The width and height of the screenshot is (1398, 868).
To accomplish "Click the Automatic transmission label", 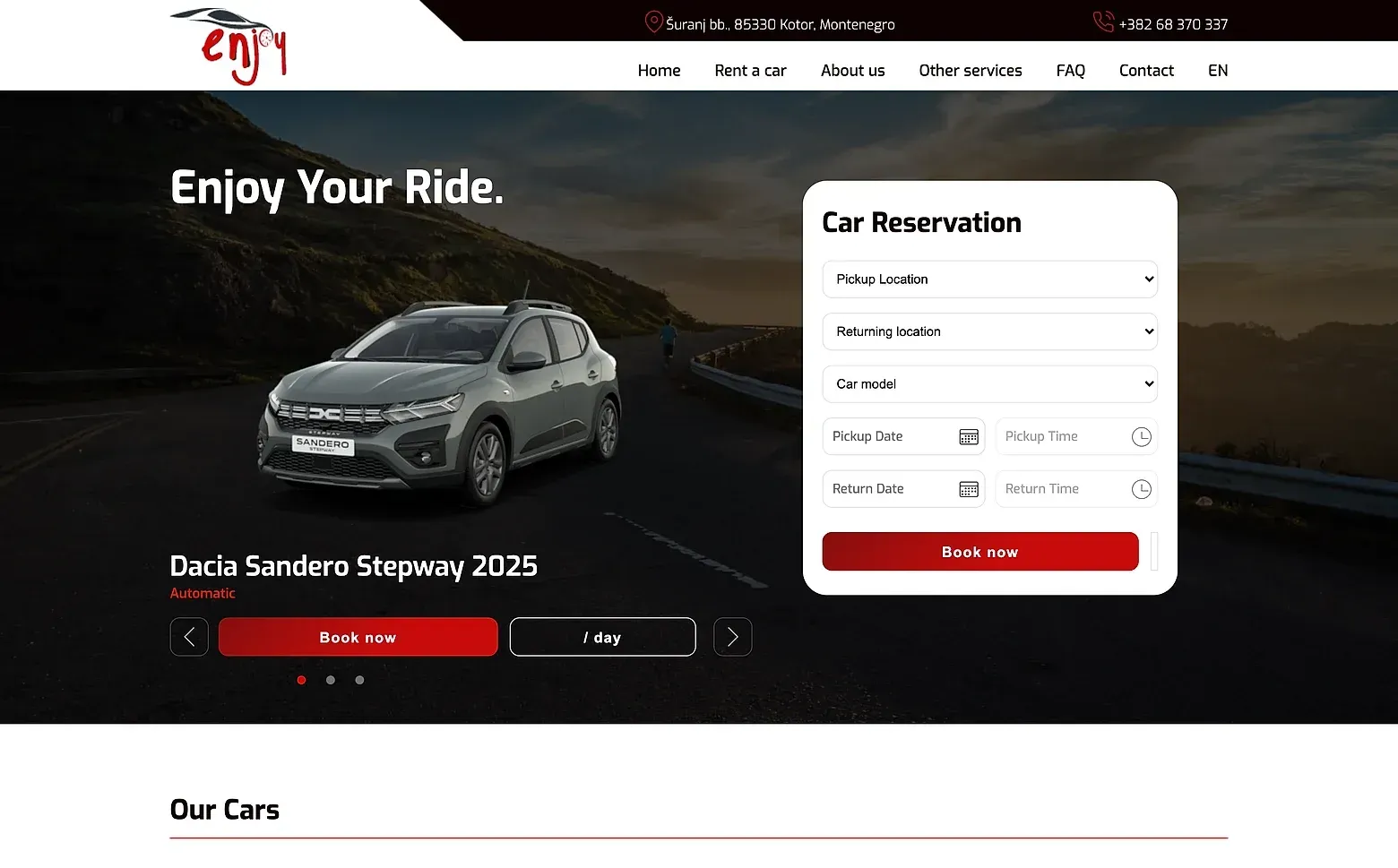I will click(203, 593).
